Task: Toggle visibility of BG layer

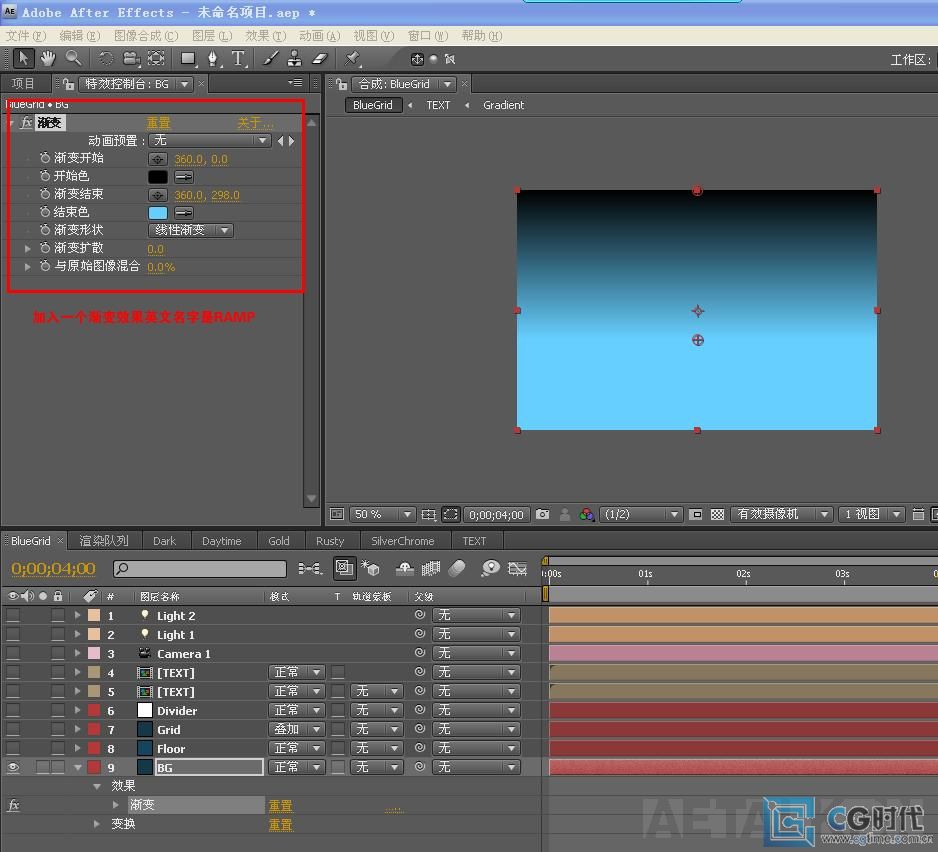Action: click(13, 768)
